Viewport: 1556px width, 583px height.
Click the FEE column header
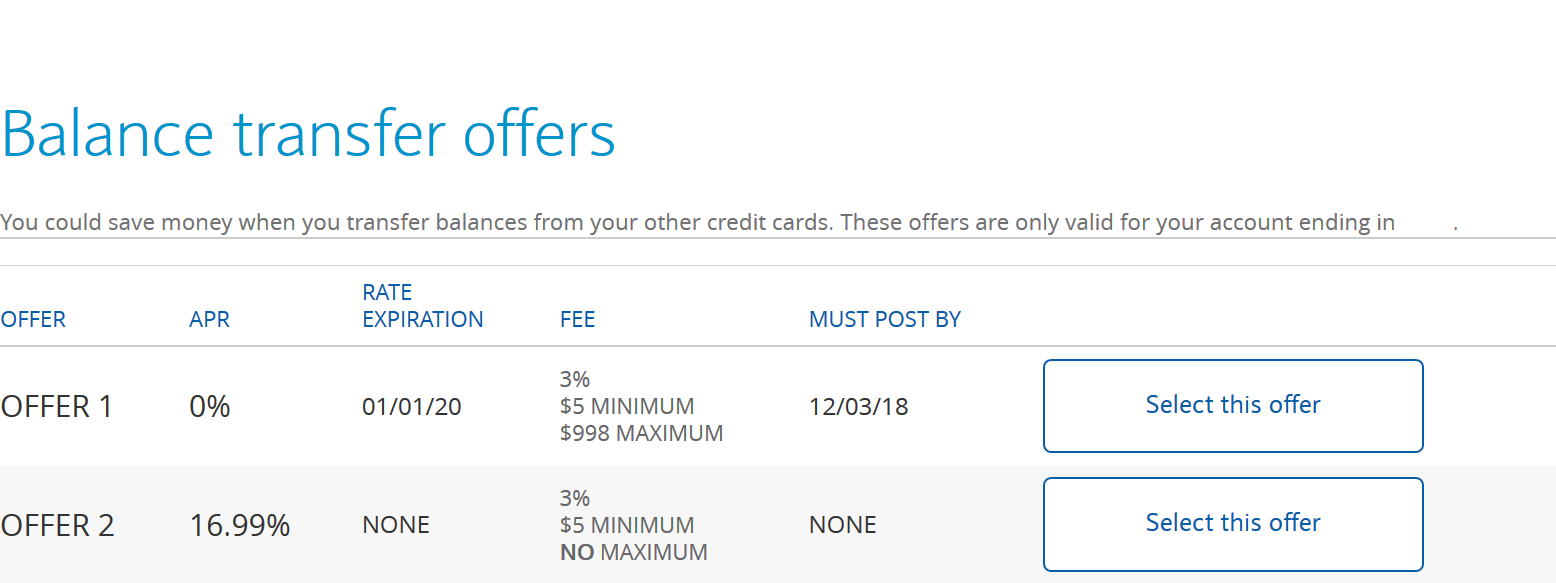click(x=577, y=320)
